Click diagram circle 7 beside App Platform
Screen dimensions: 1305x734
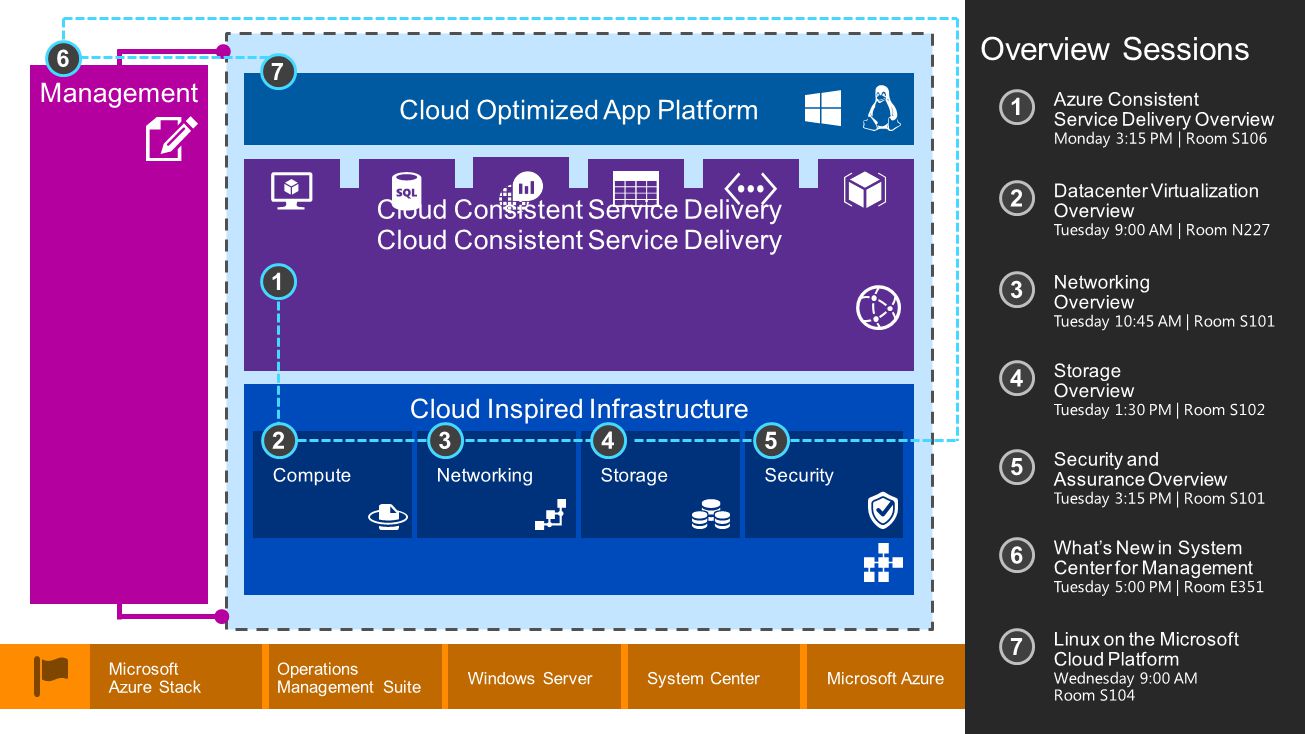[277, 72]
